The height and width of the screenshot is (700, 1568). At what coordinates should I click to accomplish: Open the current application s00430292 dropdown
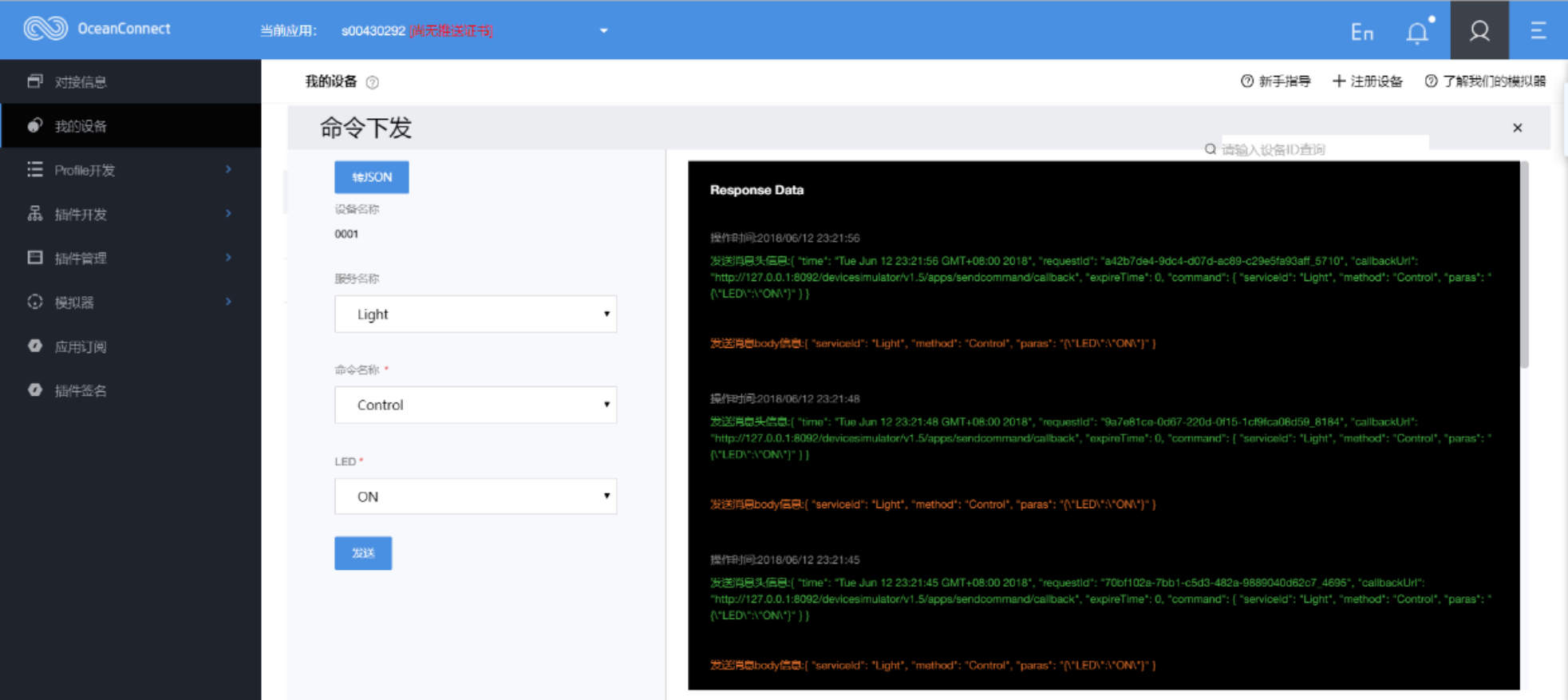[x=604, y=31]
